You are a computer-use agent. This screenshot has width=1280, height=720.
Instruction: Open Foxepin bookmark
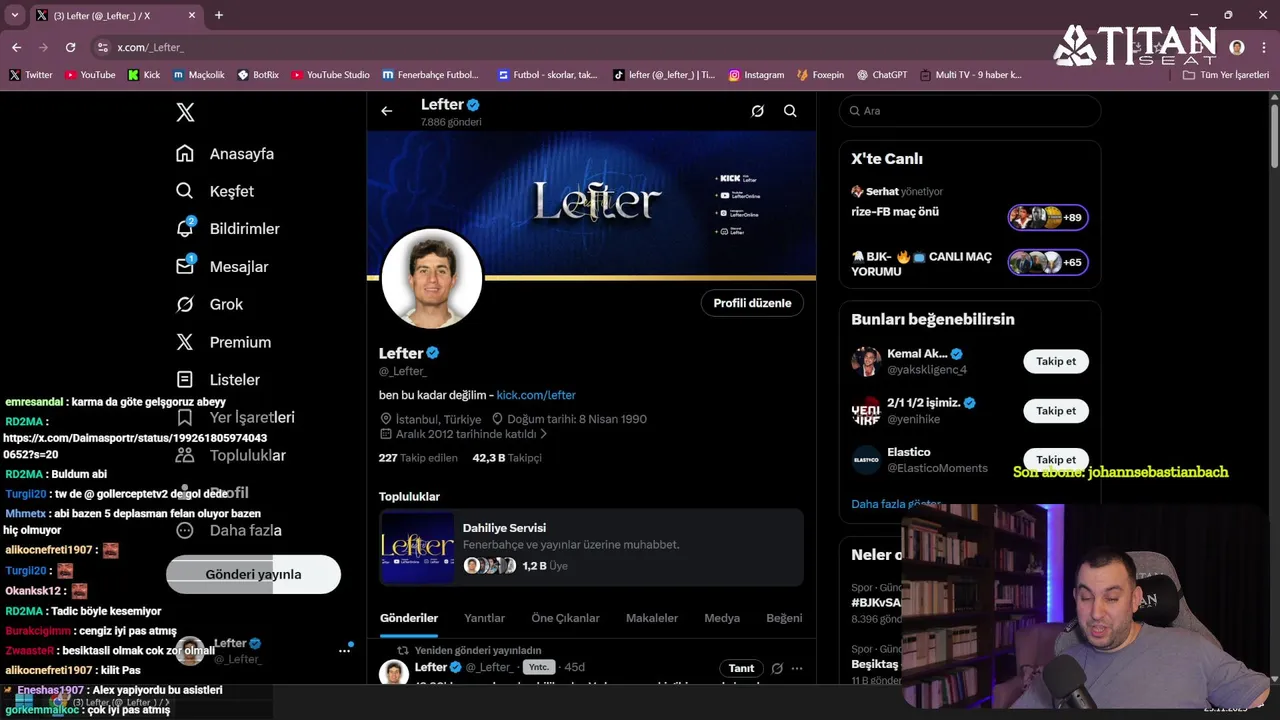pyautogui.click(x=820, y=75)
